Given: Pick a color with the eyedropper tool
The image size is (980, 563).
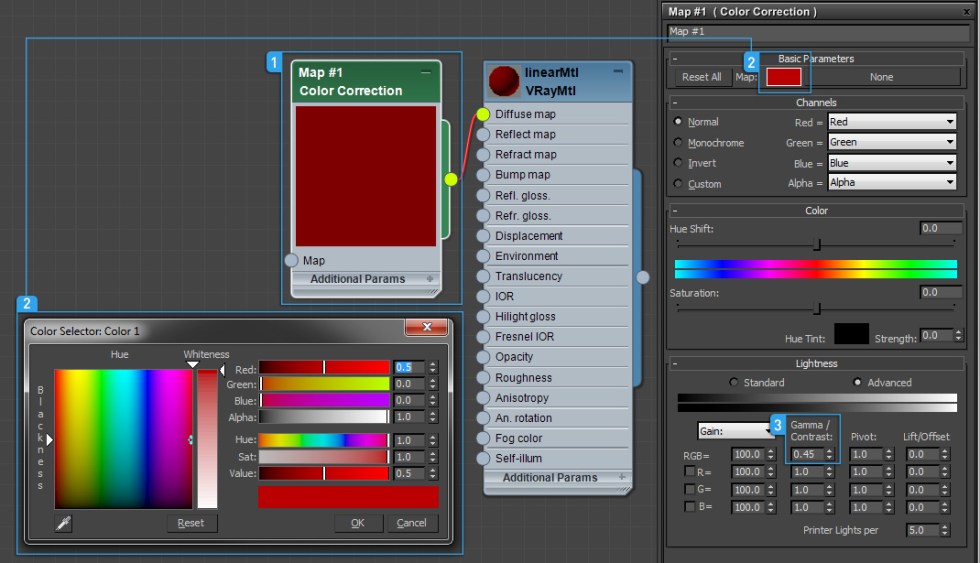Looking at the screenshot, I should click(x=63, y=523).
